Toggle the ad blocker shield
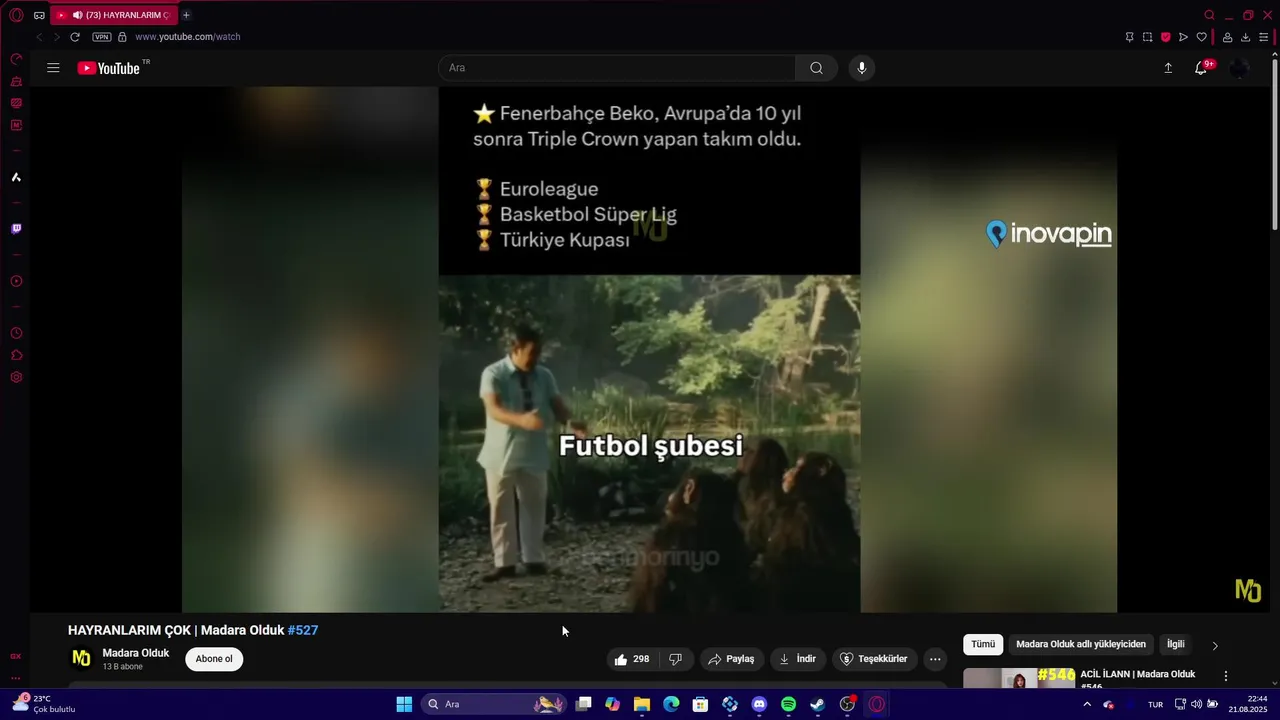Viewport: 1280px width, 720px height. click(1165, 37)
